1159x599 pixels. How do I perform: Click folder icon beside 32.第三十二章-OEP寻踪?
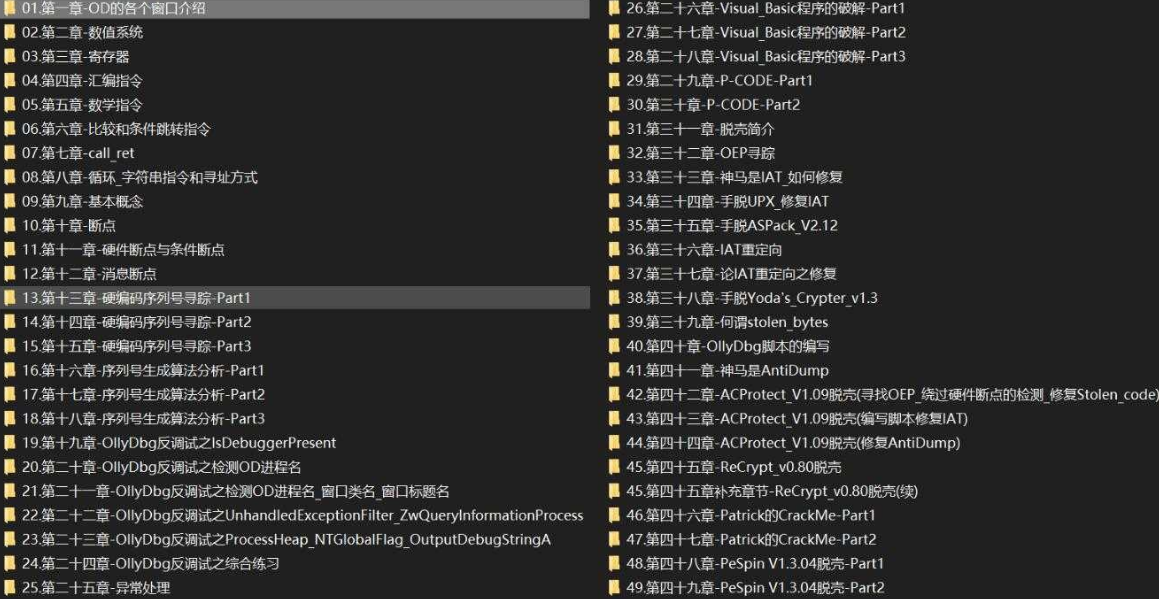click(x=614, y=153)
